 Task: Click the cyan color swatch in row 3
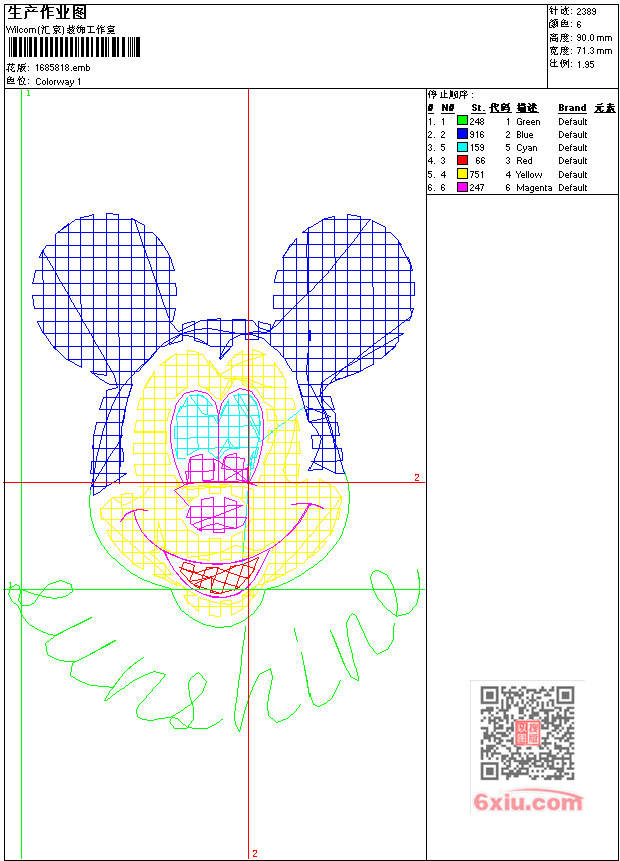(x=462, y=147)
